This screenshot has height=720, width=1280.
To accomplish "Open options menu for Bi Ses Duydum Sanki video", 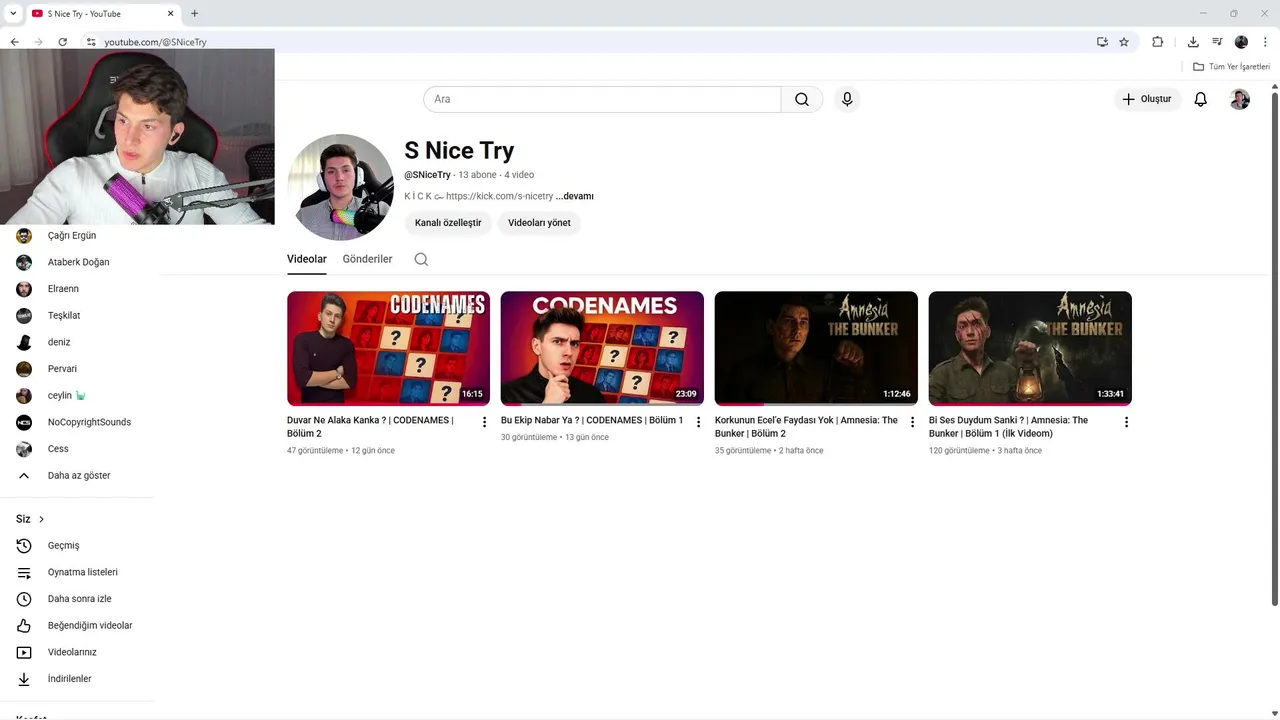I will pyautogui.click(x=1126, y=422).
